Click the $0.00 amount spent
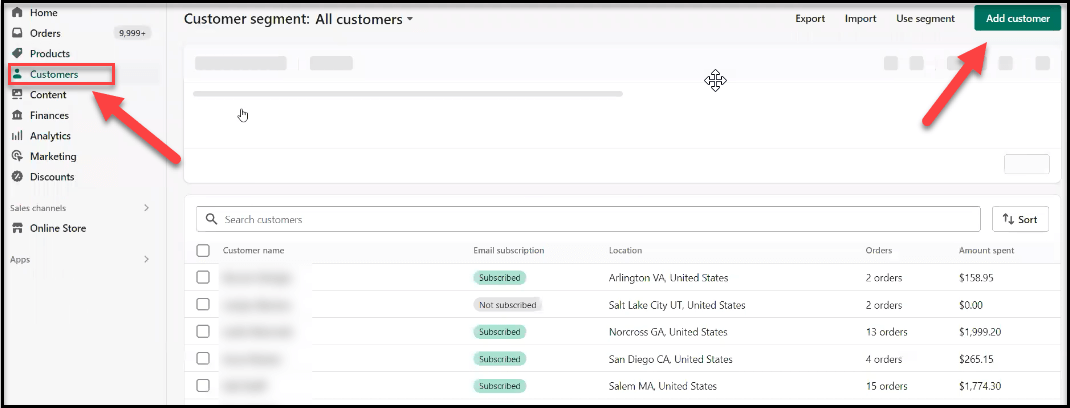The height and width of the screenshot is (408, 1070). (972, 305)
